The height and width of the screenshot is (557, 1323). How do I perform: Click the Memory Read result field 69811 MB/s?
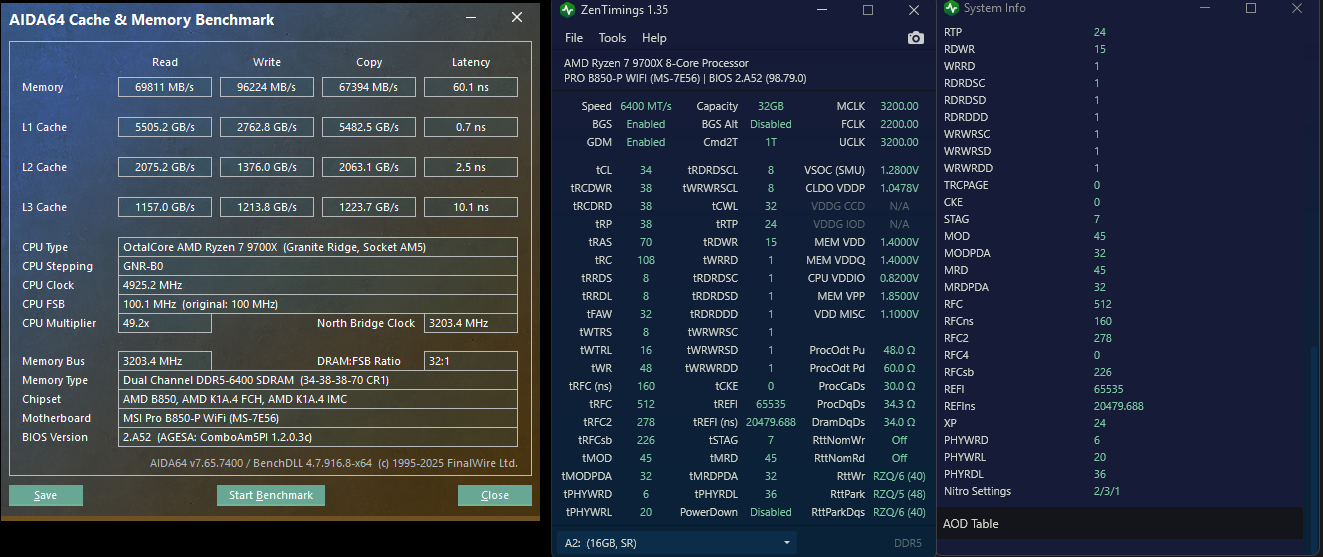point(165,87)
